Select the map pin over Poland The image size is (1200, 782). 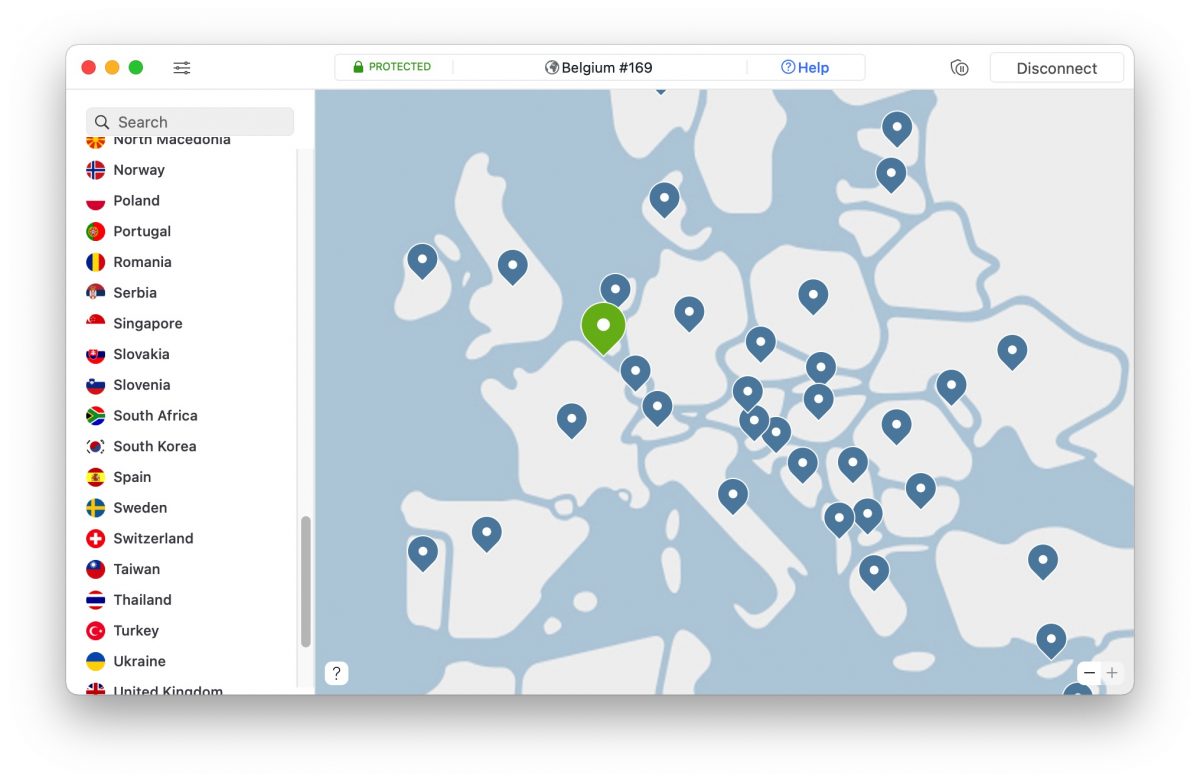pyautogui.click(x=813, y=297)
